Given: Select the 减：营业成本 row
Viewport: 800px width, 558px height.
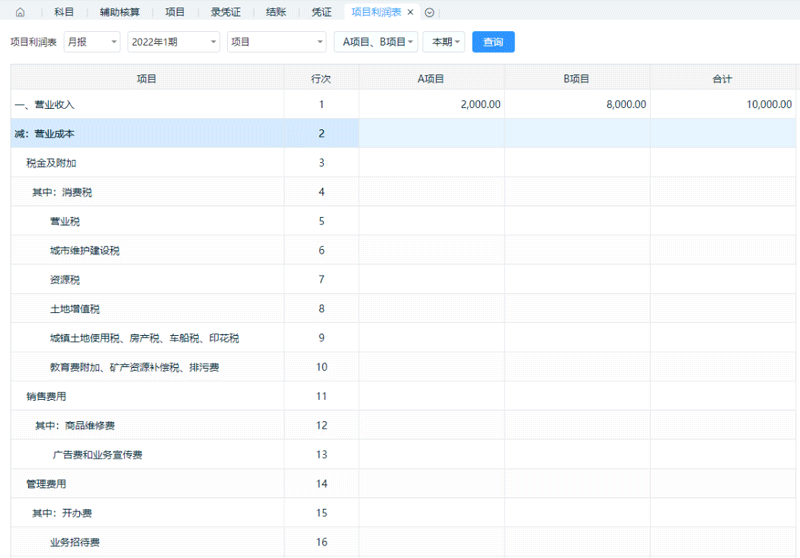Looking at the screenshot, I should [403, 134].
